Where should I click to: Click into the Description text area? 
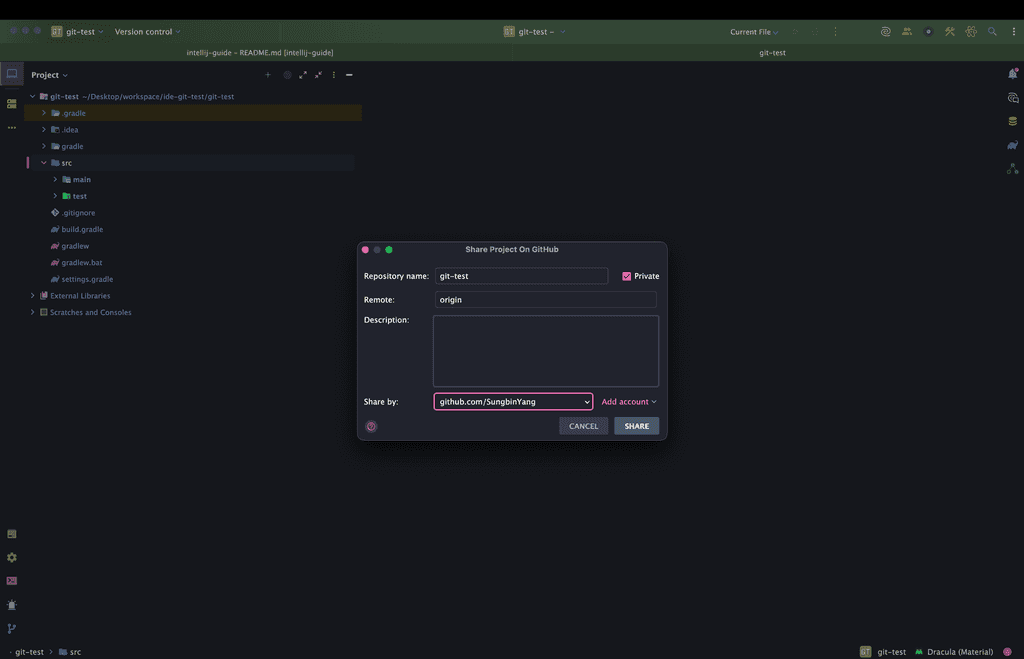coord(545,351)
